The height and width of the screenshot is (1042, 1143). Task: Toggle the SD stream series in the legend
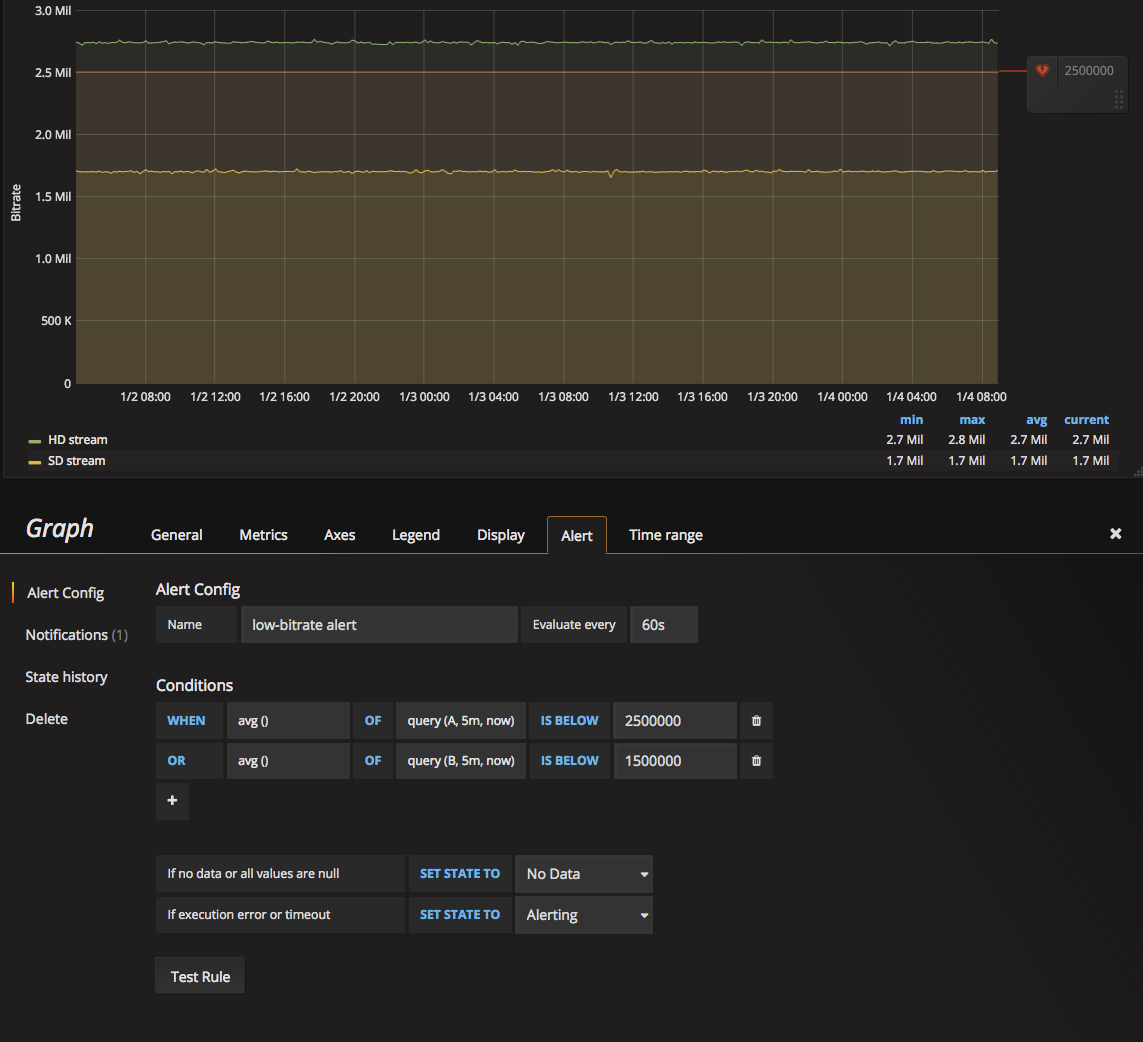pyautogui.click(x=77, y=461)
